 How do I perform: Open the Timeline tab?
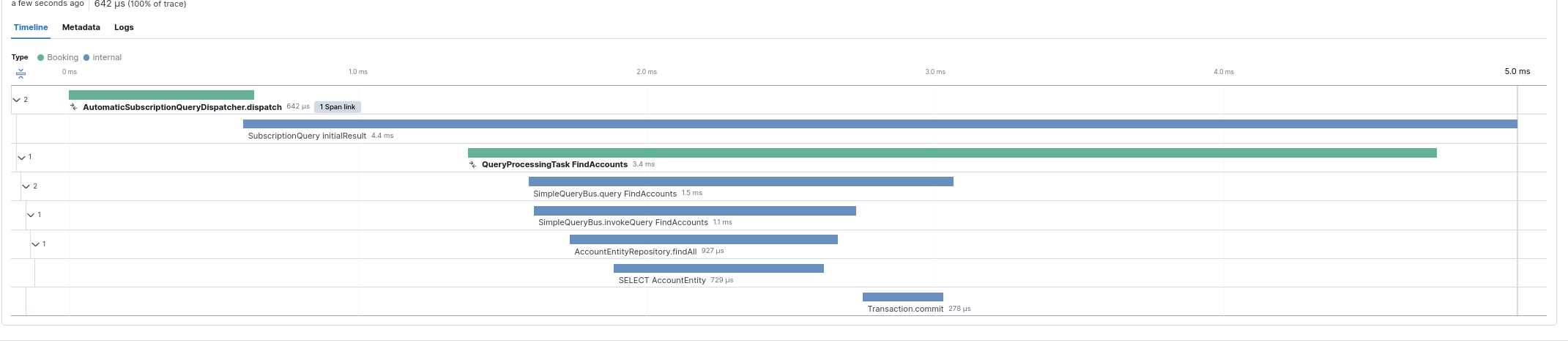coord(31,27)
